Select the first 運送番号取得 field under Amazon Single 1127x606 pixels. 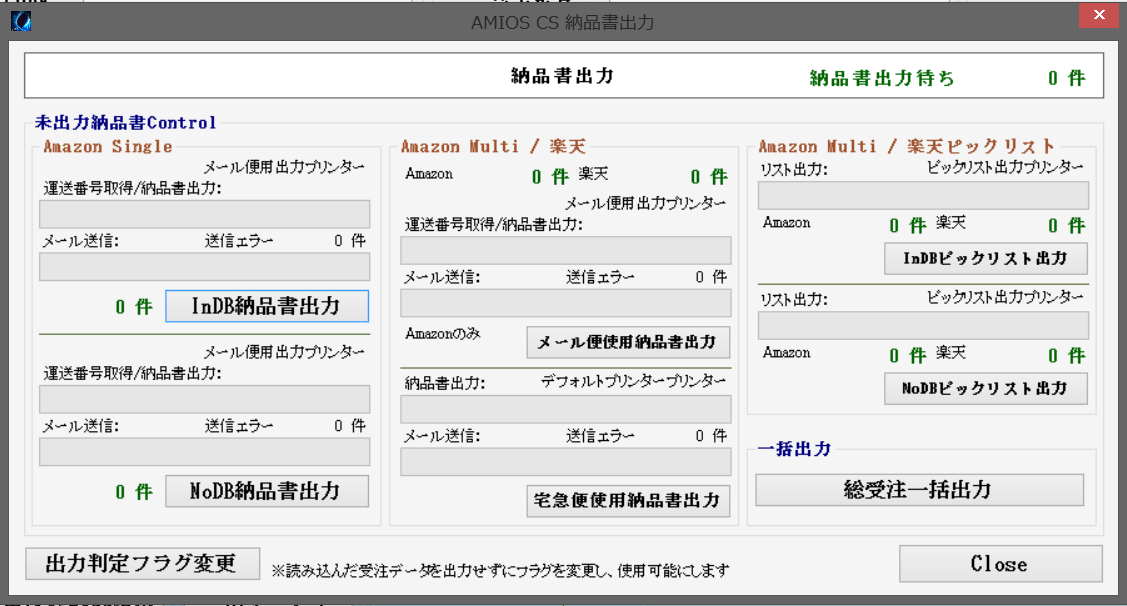204,214
